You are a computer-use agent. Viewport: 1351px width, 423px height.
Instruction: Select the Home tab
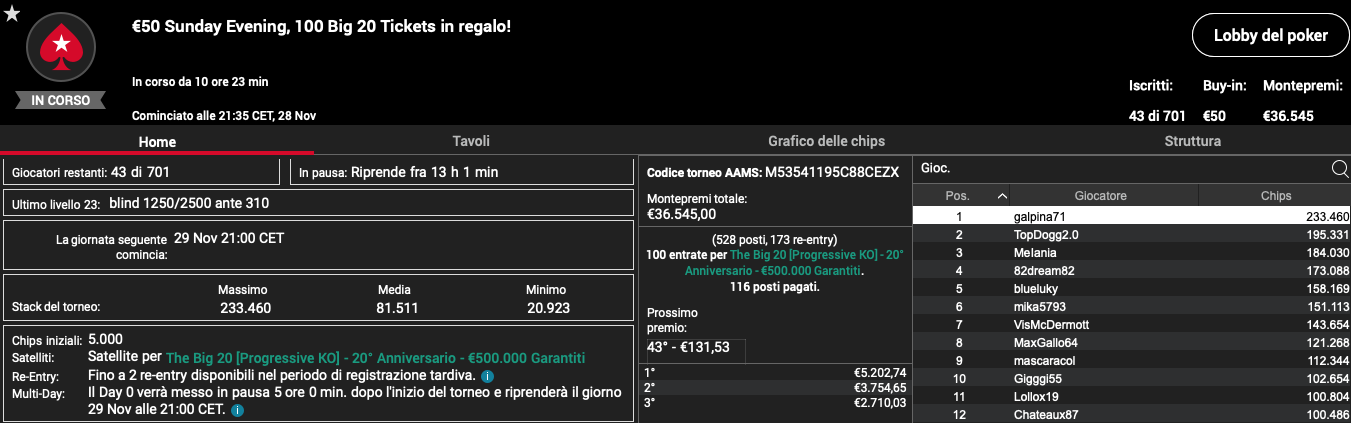(157, 141)
